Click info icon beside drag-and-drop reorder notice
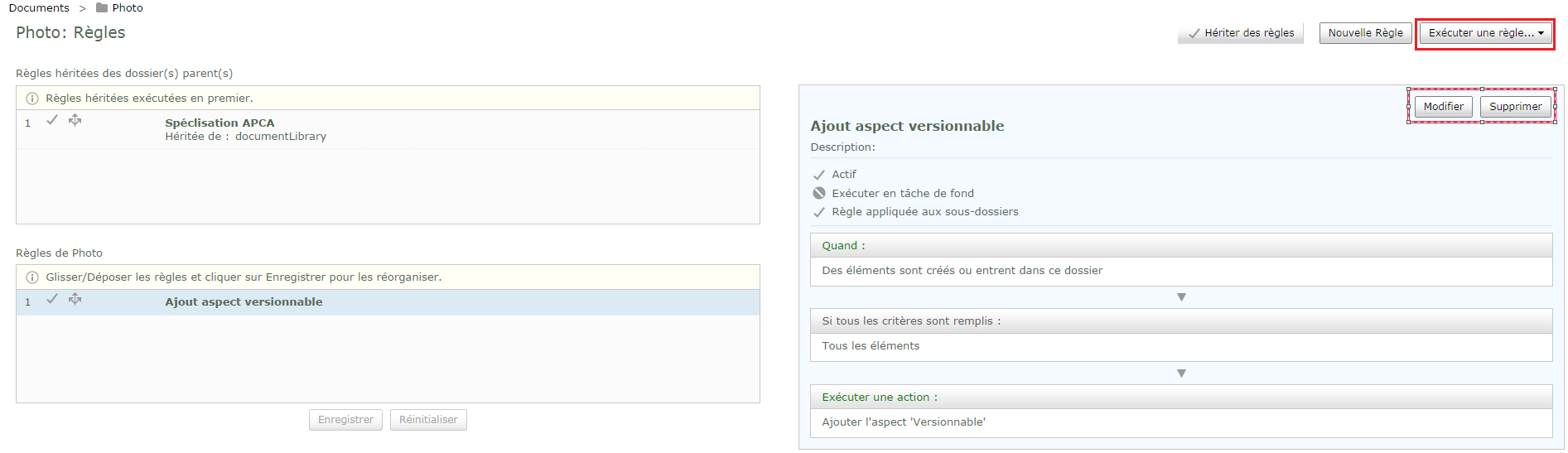This screenshot has height=453, width=1568. coord(32,277)
